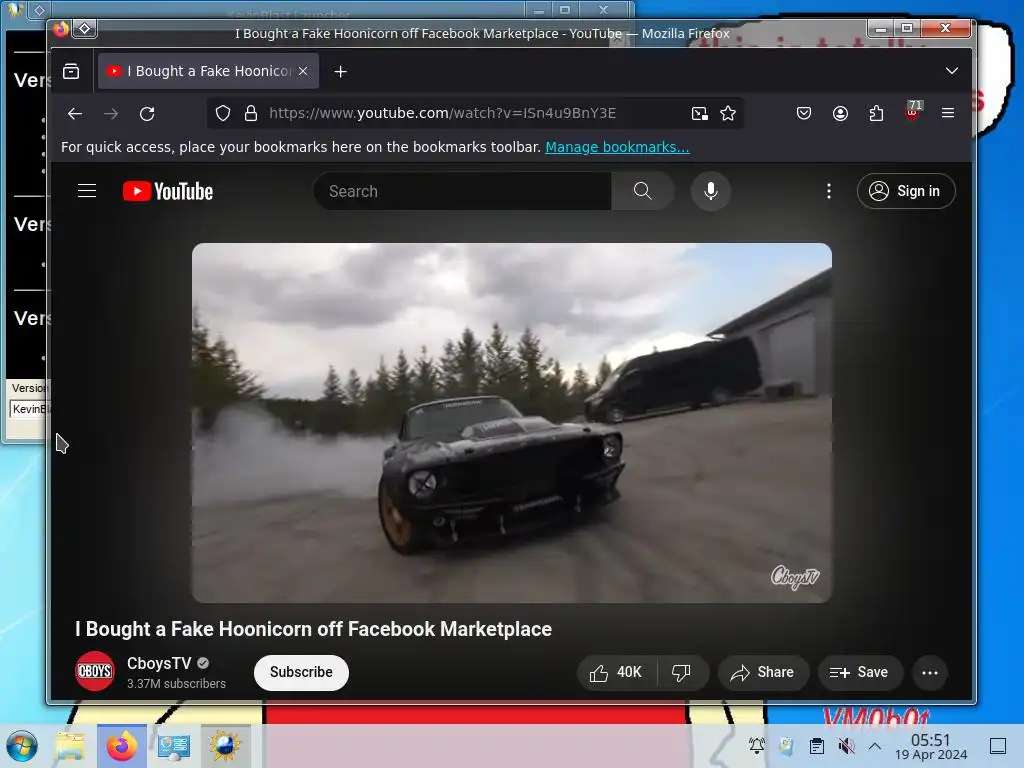Bookmark this page with the star
The image size is (1024, 768).
(728, 114)
